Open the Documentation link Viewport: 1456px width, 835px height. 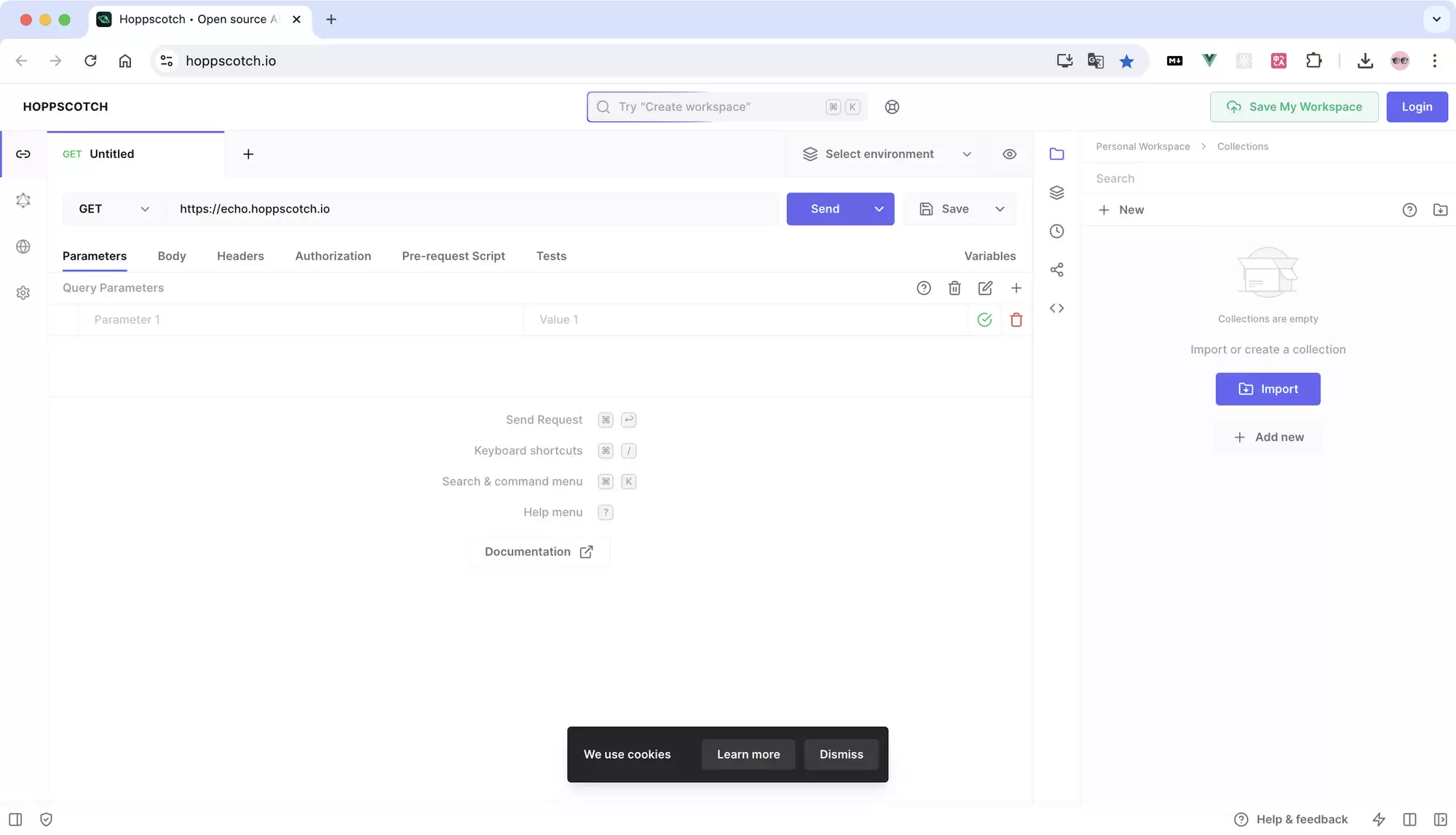click(x=539, y=552)
